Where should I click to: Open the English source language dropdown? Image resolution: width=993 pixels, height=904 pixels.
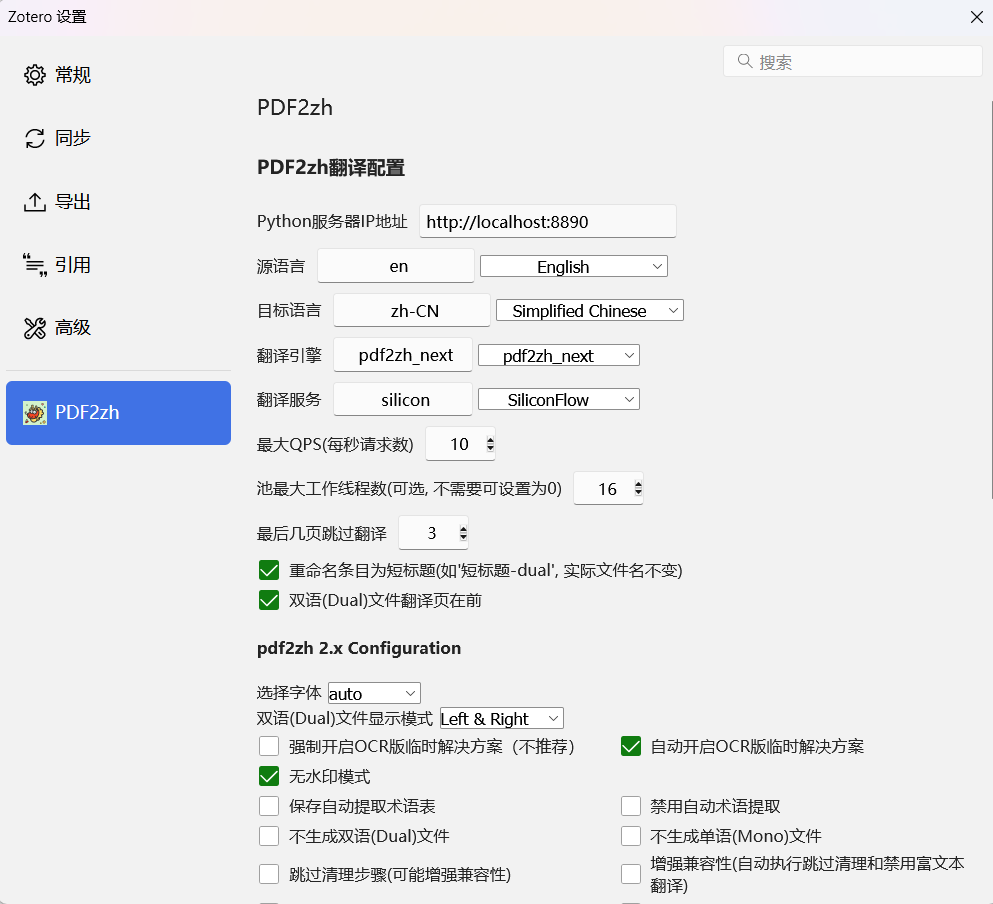[574, 267]
